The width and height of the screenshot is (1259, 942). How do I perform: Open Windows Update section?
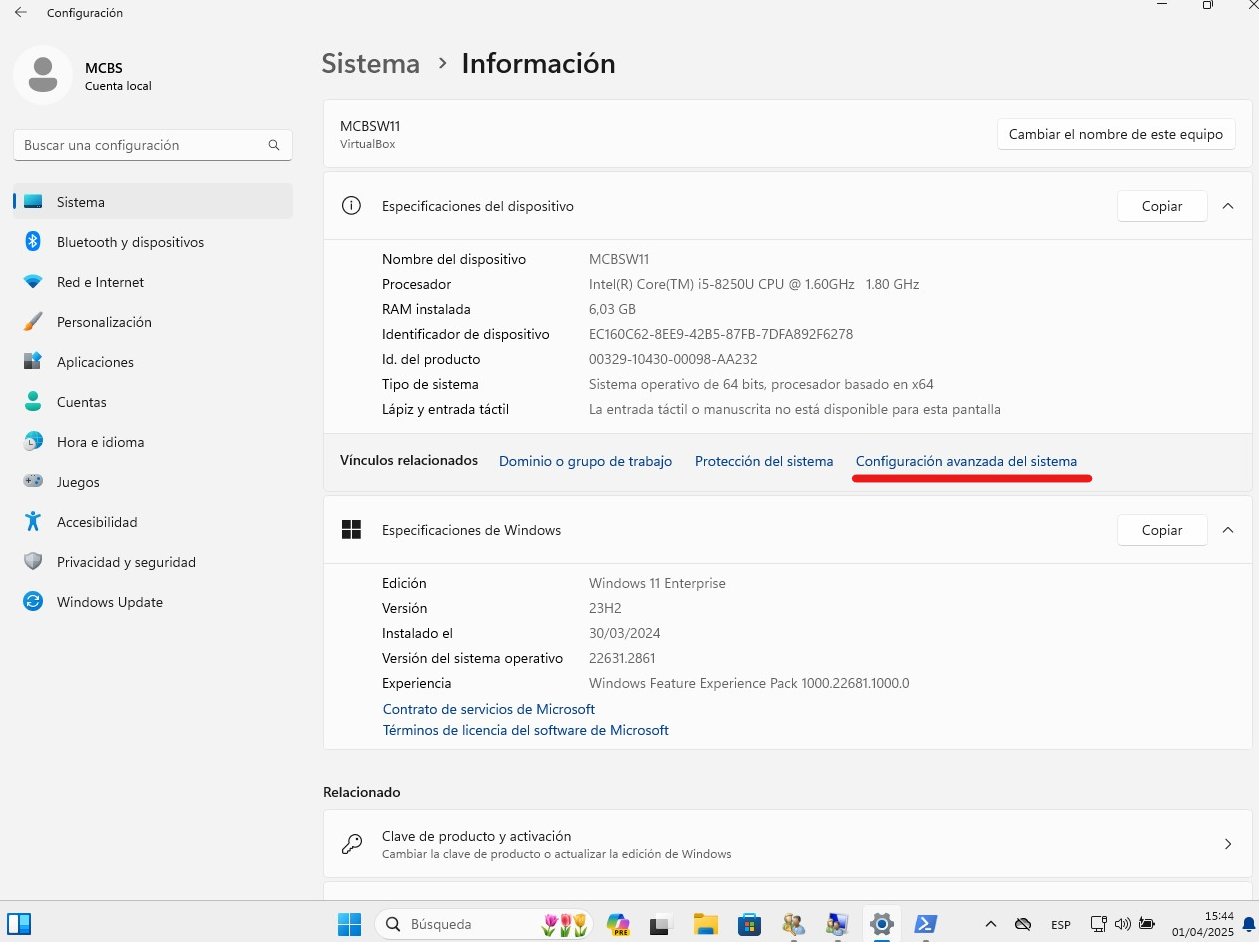click(109, 602)
